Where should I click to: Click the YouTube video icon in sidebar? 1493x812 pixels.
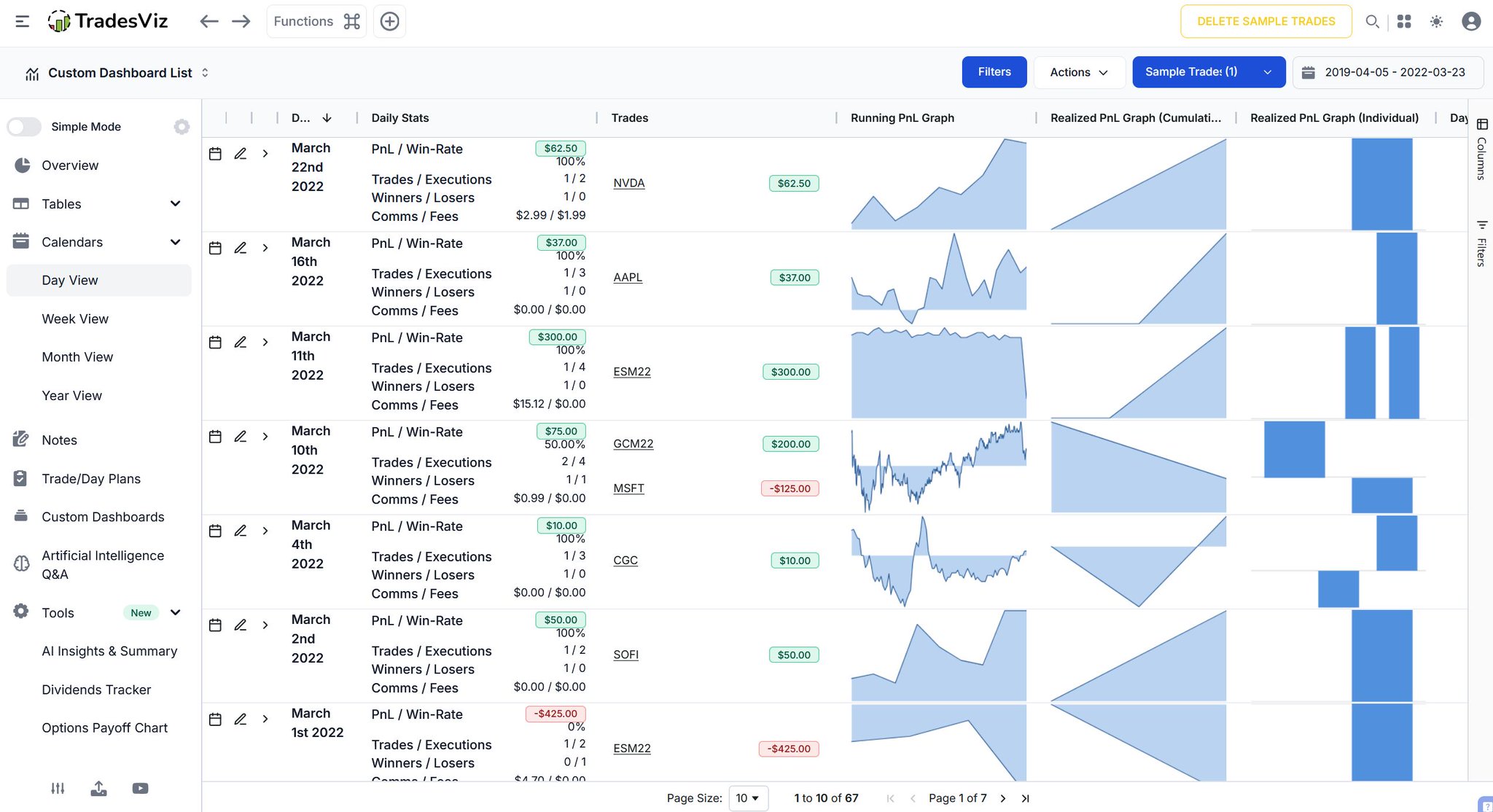tap(140, 788)
